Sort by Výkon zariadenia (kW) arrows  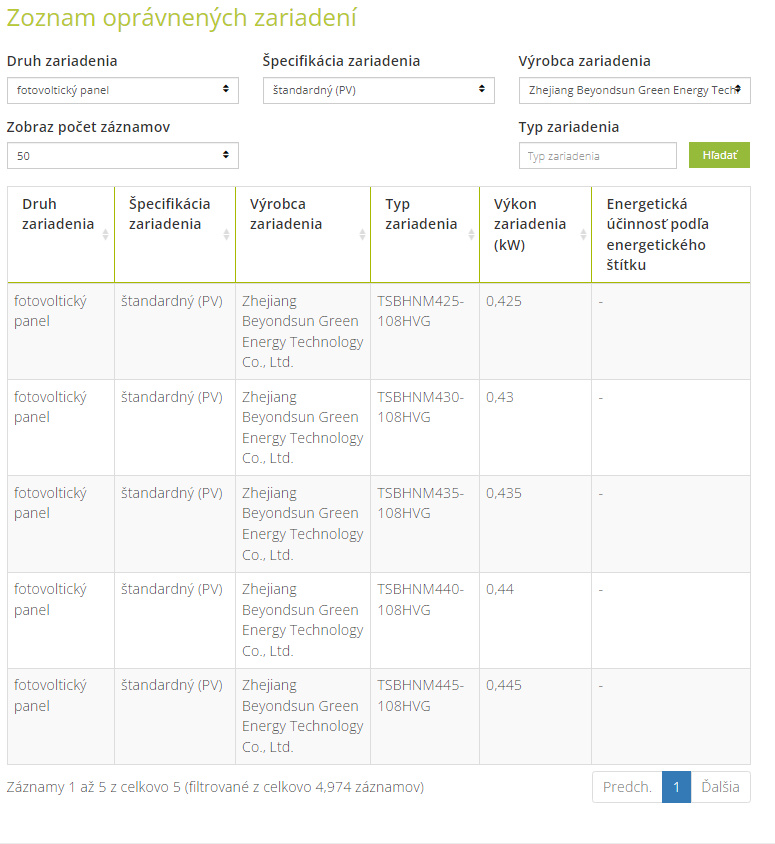click(x=583, y=234)
